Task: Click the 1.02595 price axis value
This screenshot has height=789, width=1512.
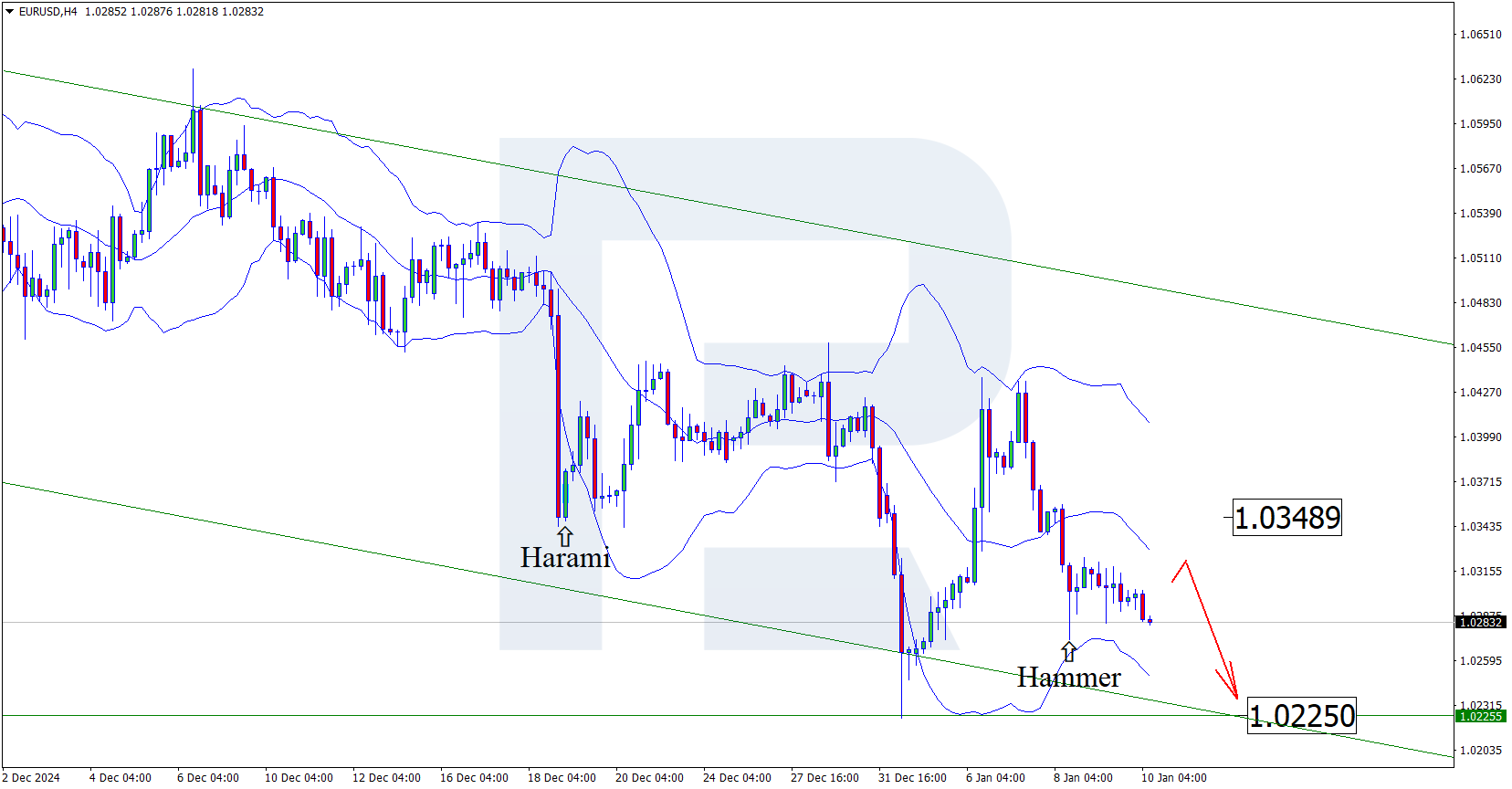Action: 1480,661
